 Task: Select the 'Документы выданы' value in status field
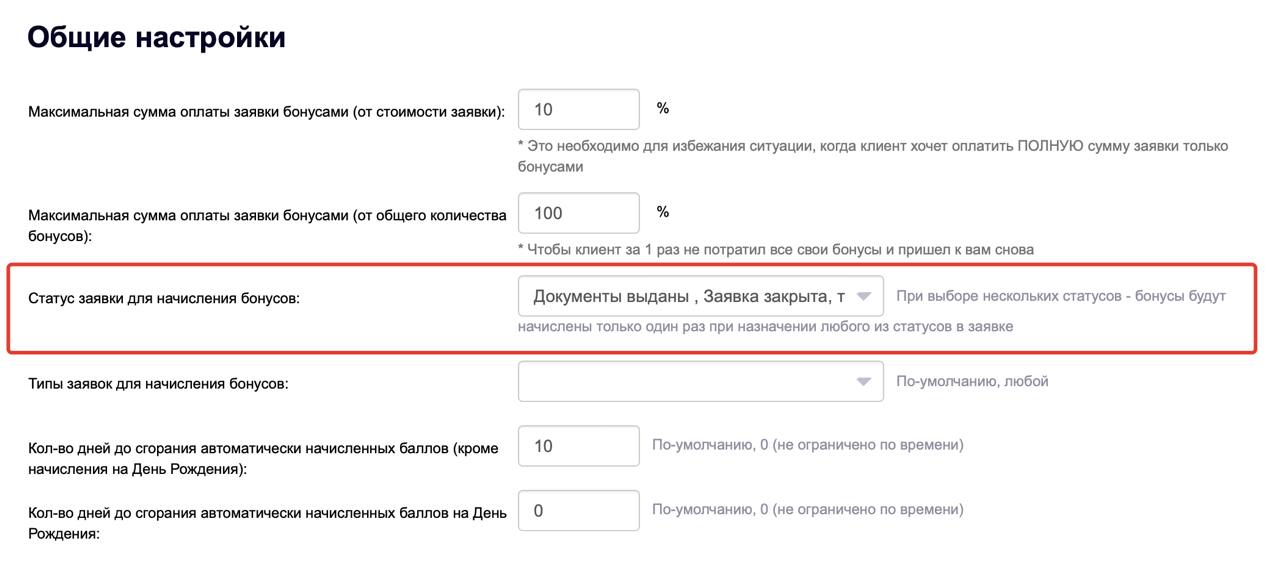tap(610, 296)
